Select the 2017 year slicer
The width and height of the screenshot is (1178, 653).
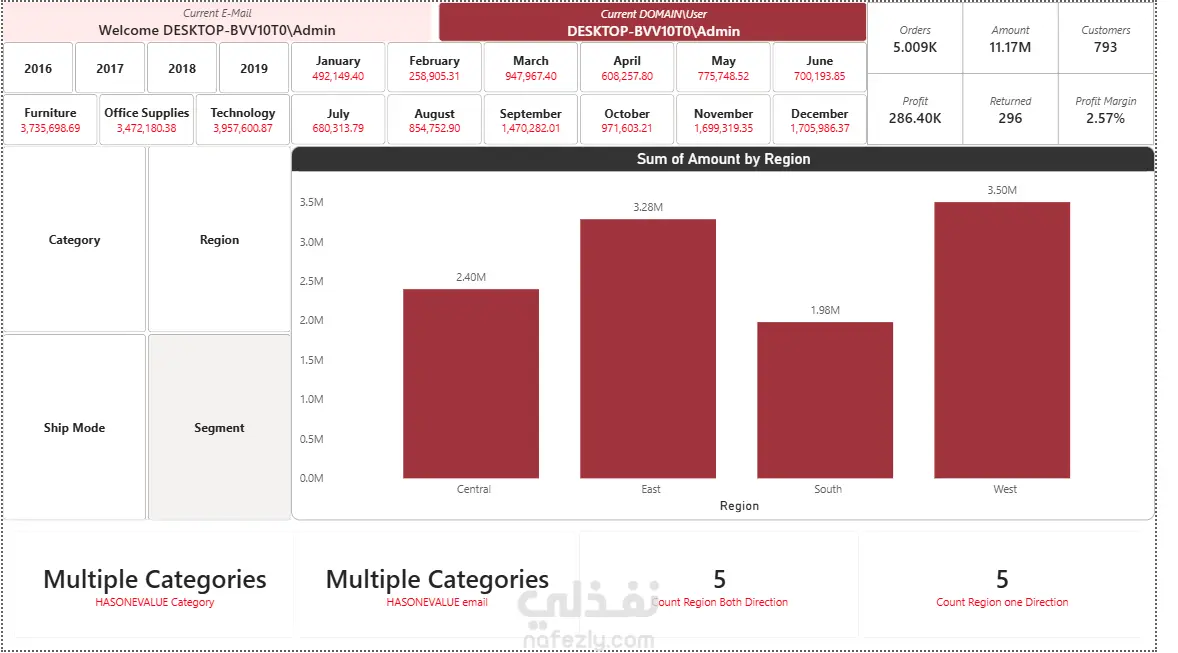pos(110,68)
